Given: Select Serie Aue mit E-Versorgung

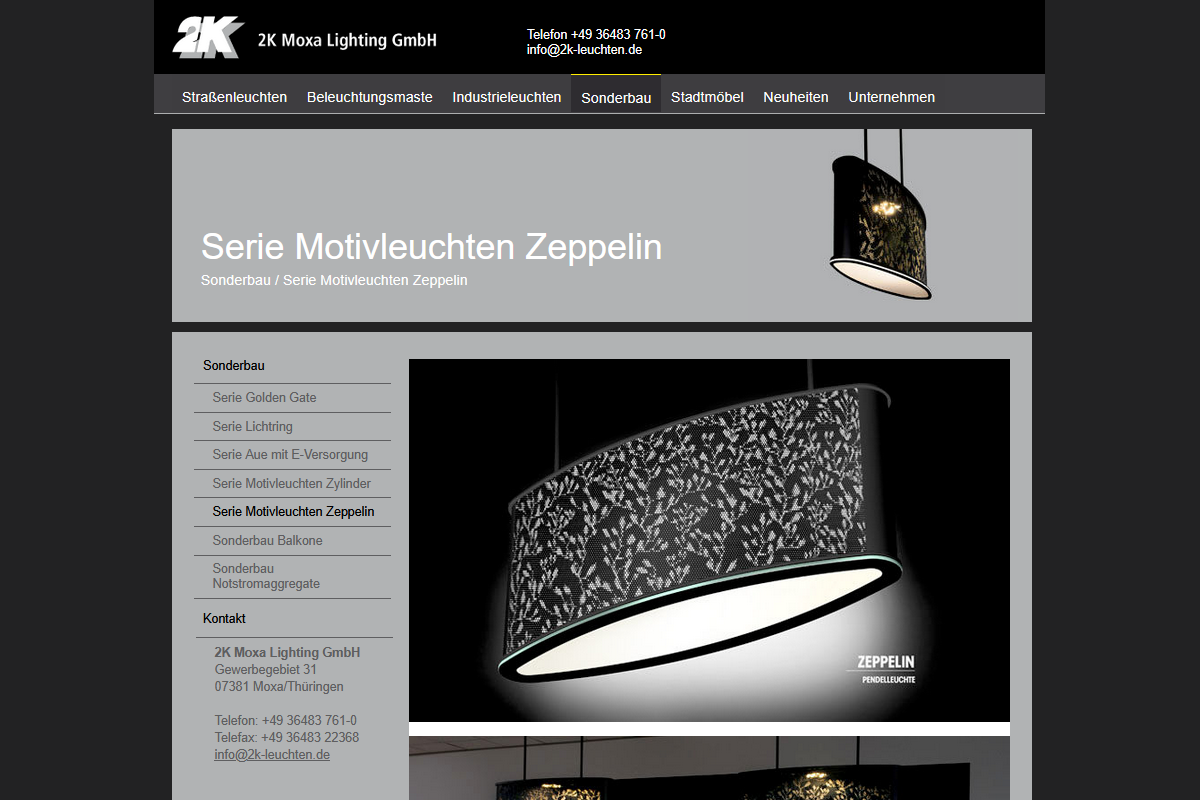Looking at the screenshot, I should (x=292, y=455).
